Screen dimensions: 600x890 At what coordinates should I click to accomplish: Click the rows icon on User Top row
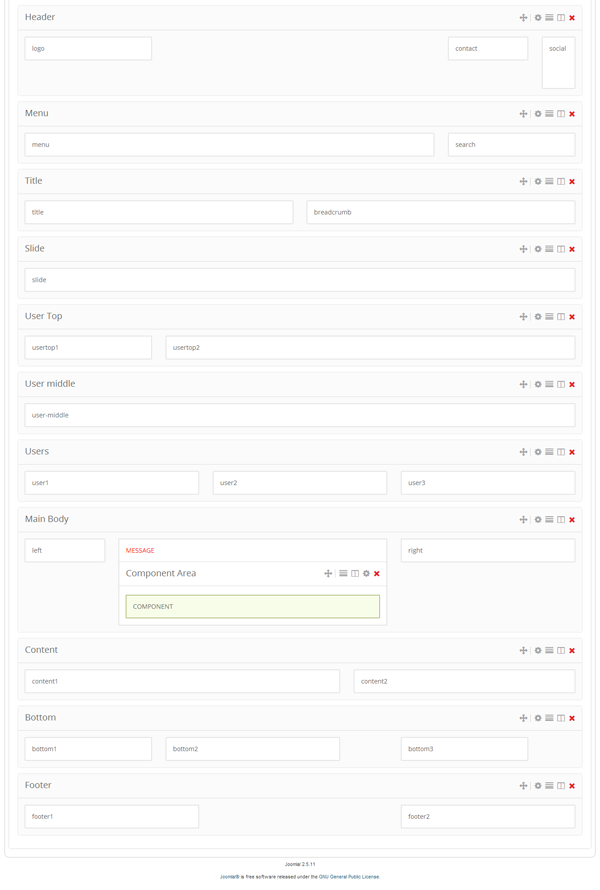pyautogui.click(x=549, y=317)
